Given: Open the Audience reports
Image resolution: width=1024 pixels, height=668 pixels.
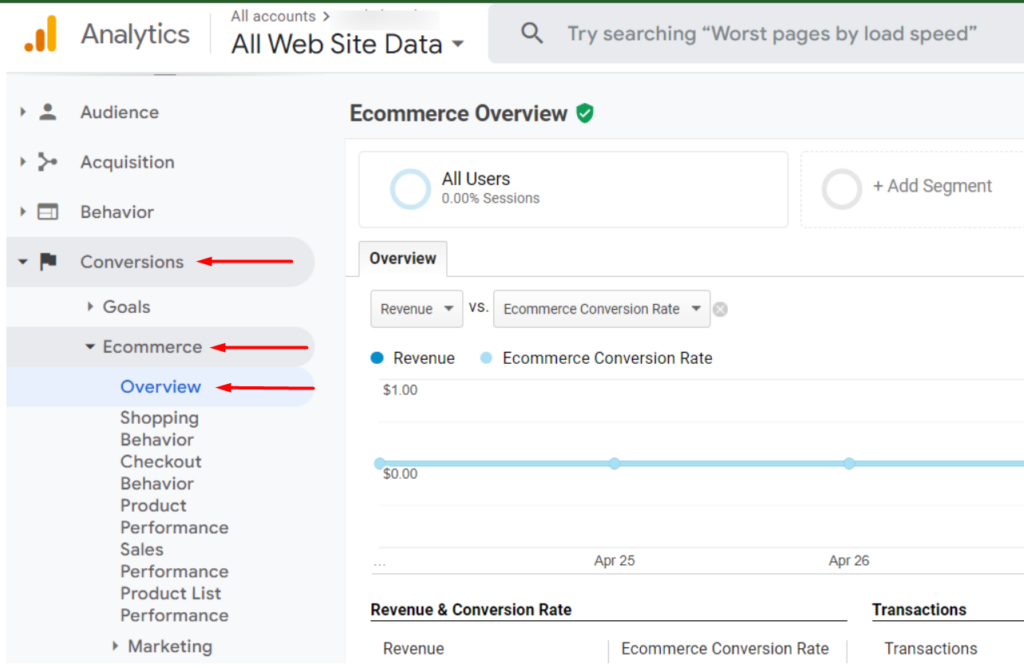Looking at the screenshot, I should [120, 112].
